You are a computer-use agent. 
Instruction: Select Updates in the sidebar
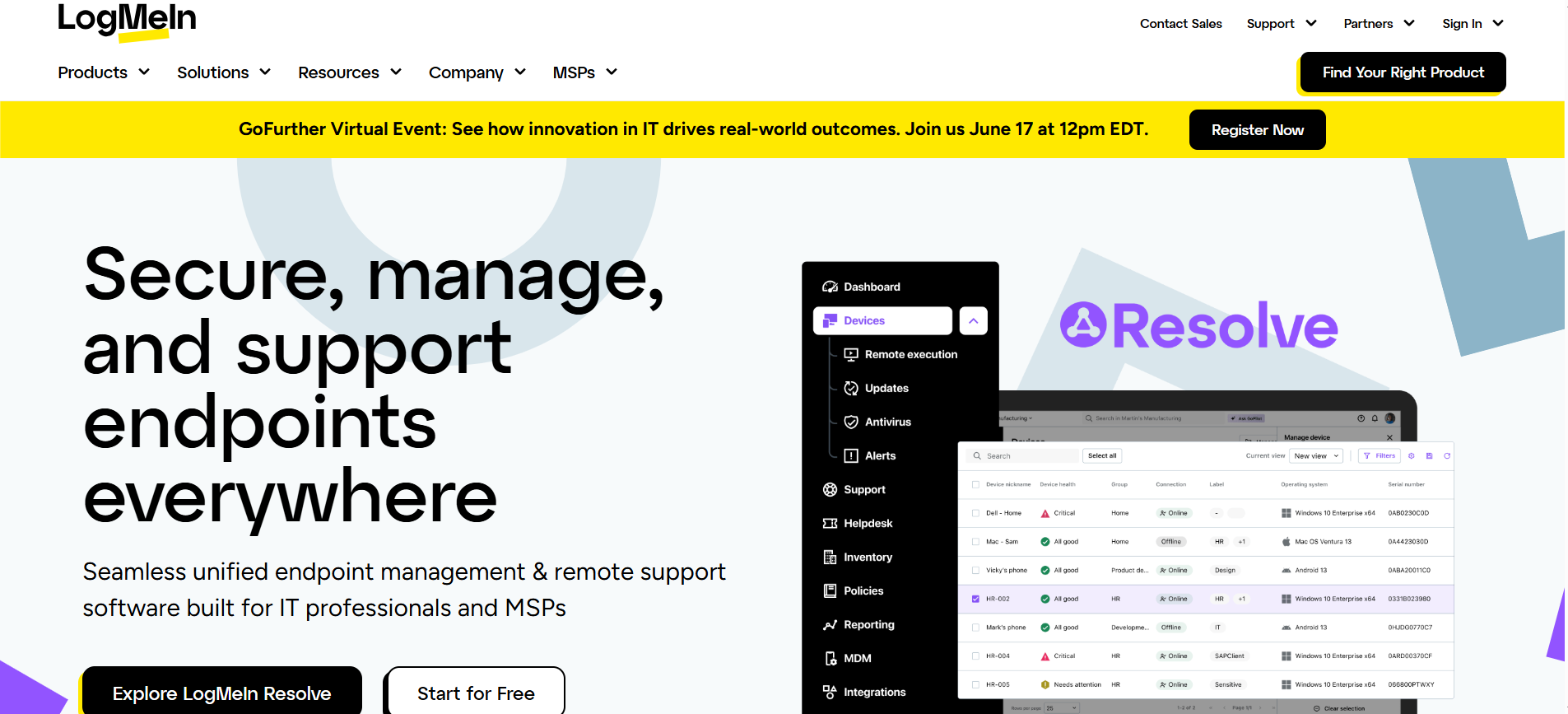(886, 388)
